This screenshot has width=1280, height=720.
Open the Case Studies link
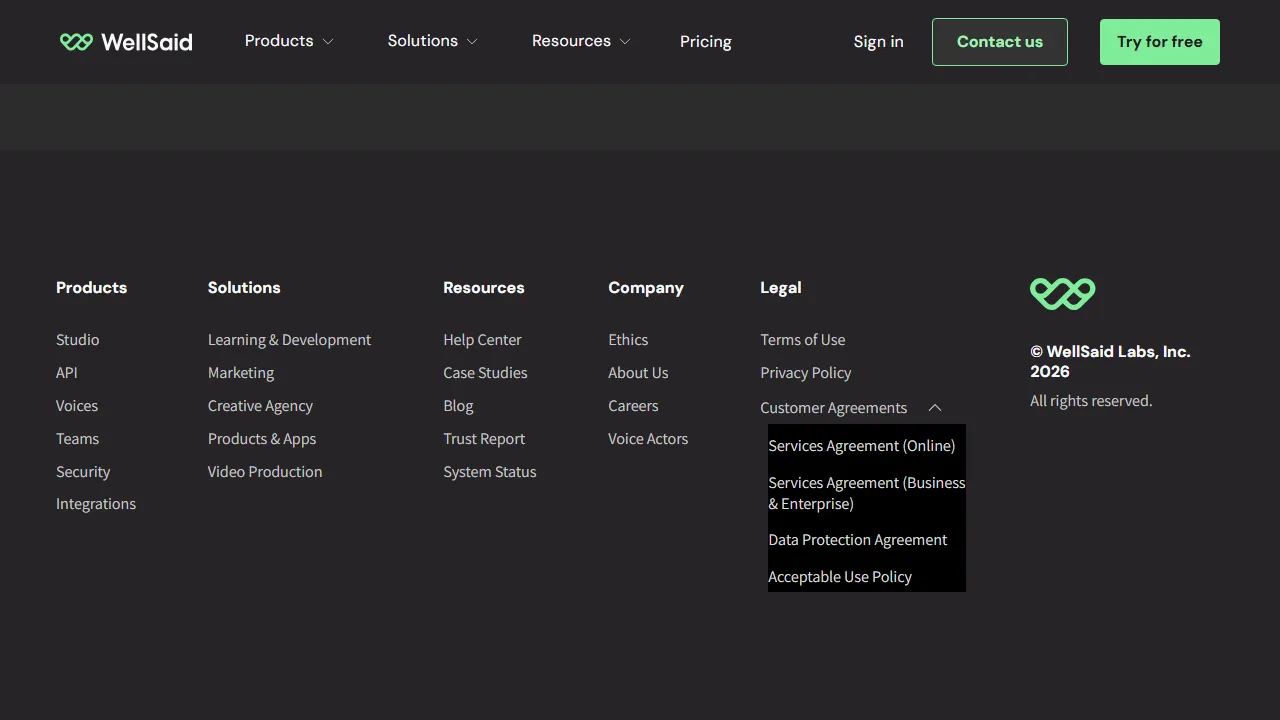click(x=485, y=373)
